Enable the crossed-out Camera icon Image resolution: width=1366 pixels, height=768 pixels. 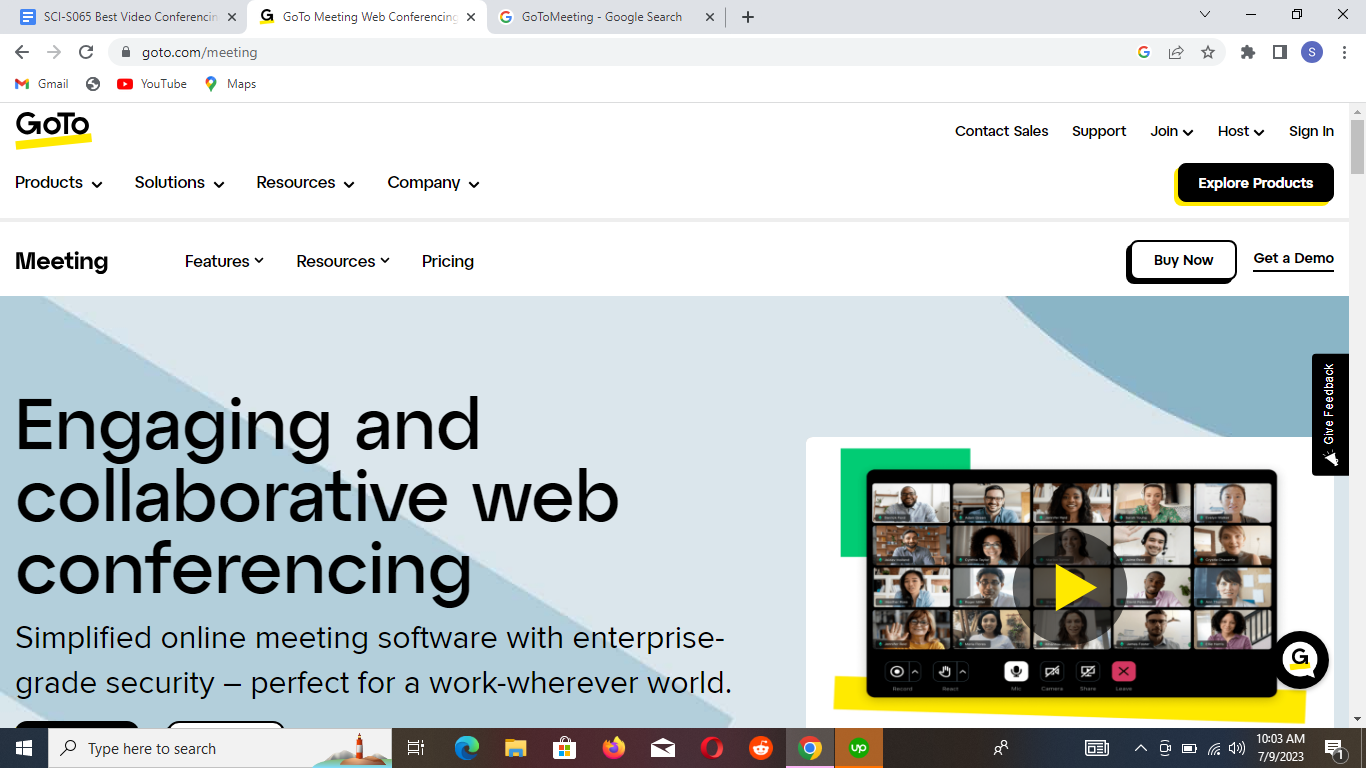click(1051, 671)
